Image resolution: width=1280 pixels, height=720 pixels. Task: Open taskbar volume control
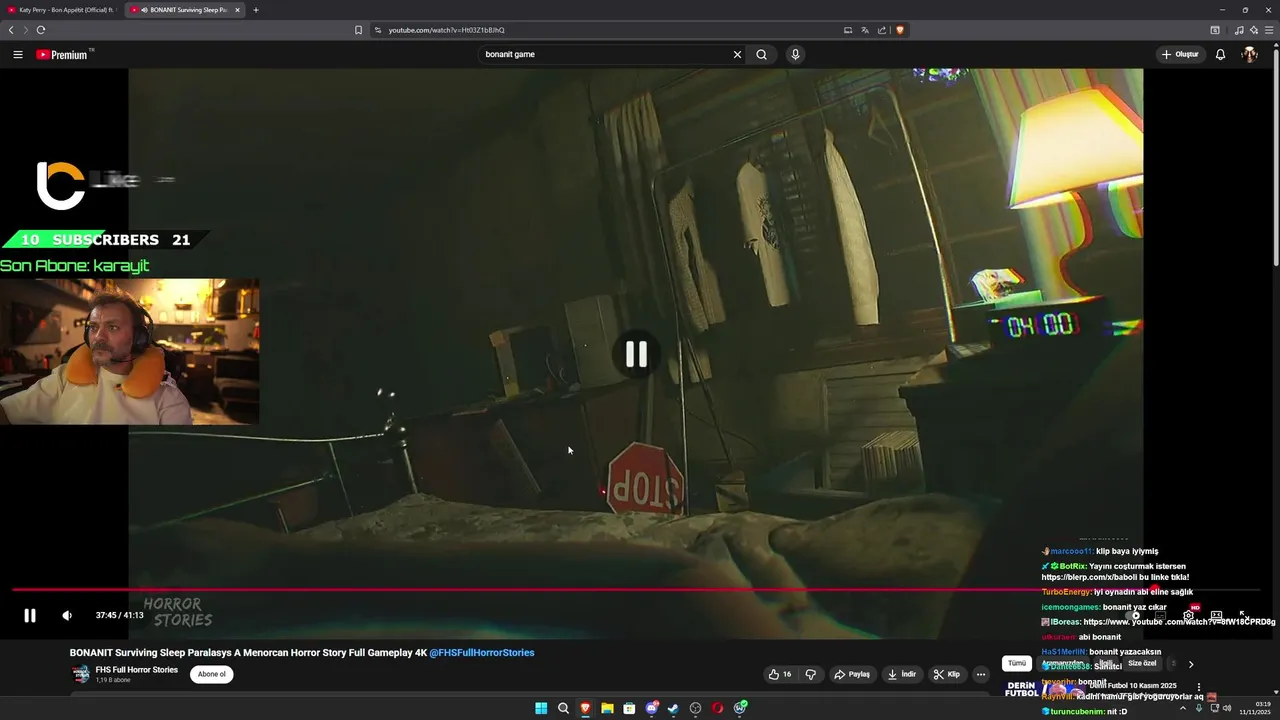pos(1227,708)
